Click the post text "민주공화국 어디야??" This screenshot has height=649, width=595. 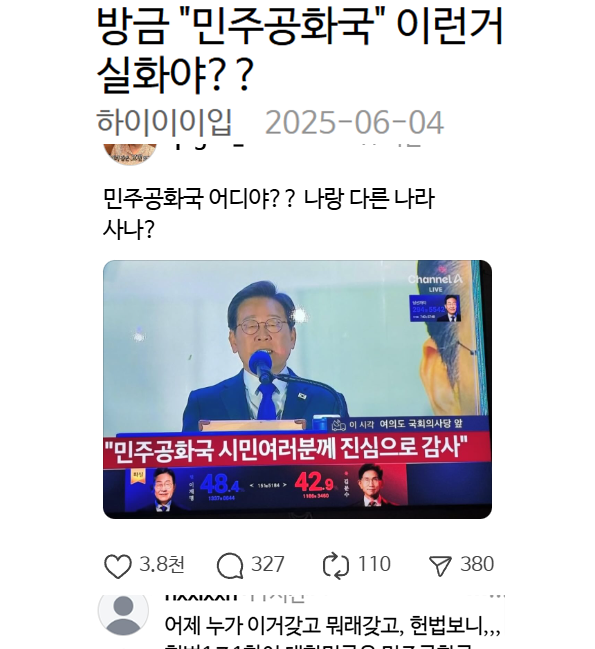pos(198,199)
